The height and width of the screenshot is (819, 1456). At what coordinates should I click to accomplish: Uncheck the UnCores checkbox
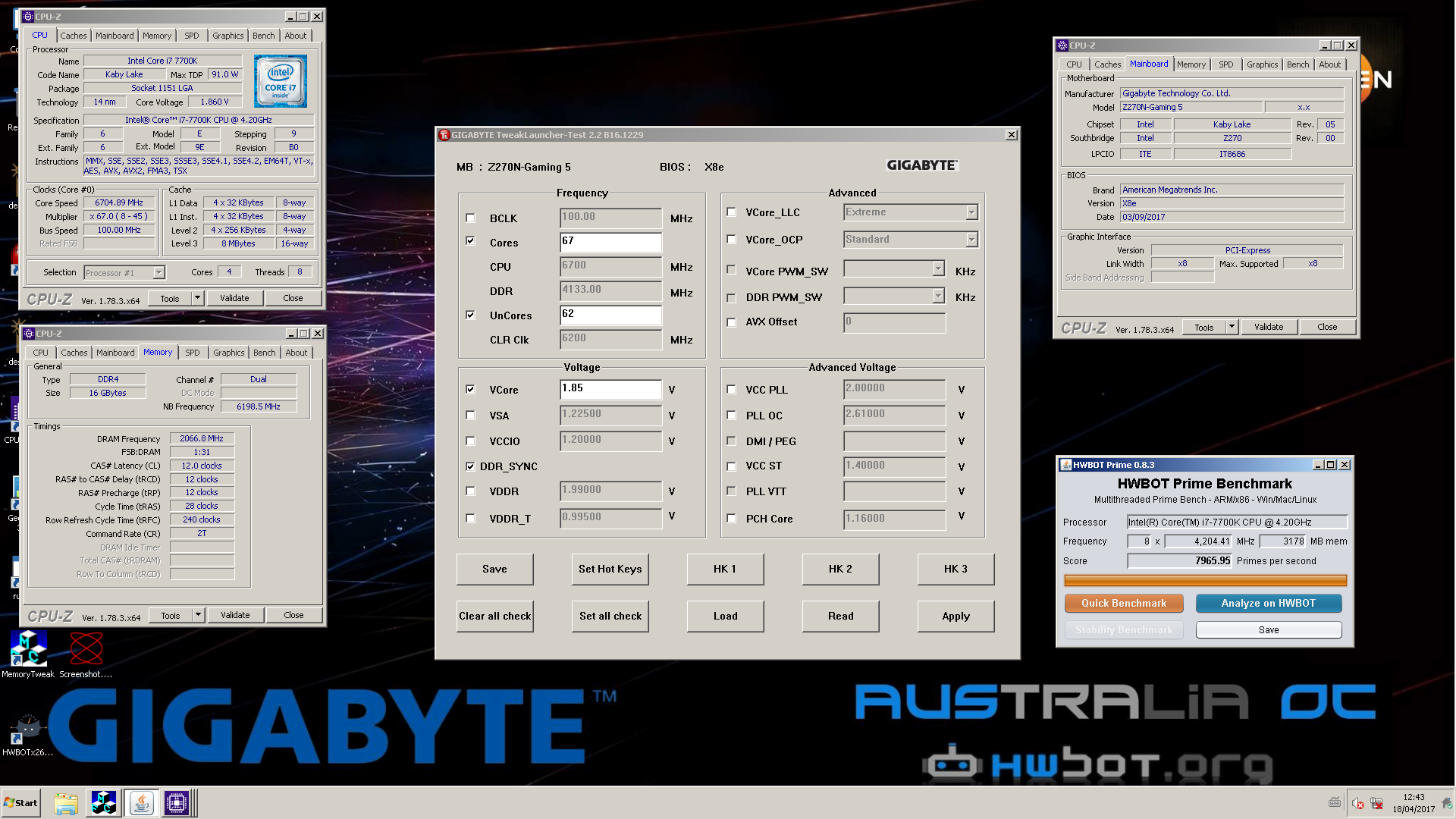[470, 315]
